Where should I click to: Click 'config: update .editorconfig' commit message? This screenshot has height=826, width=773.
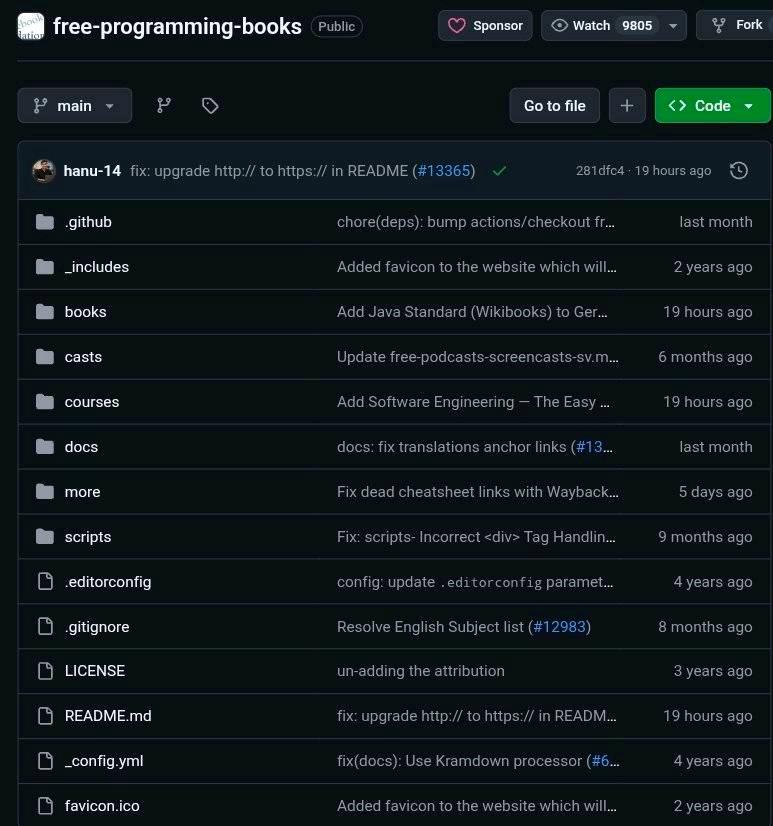475,582
